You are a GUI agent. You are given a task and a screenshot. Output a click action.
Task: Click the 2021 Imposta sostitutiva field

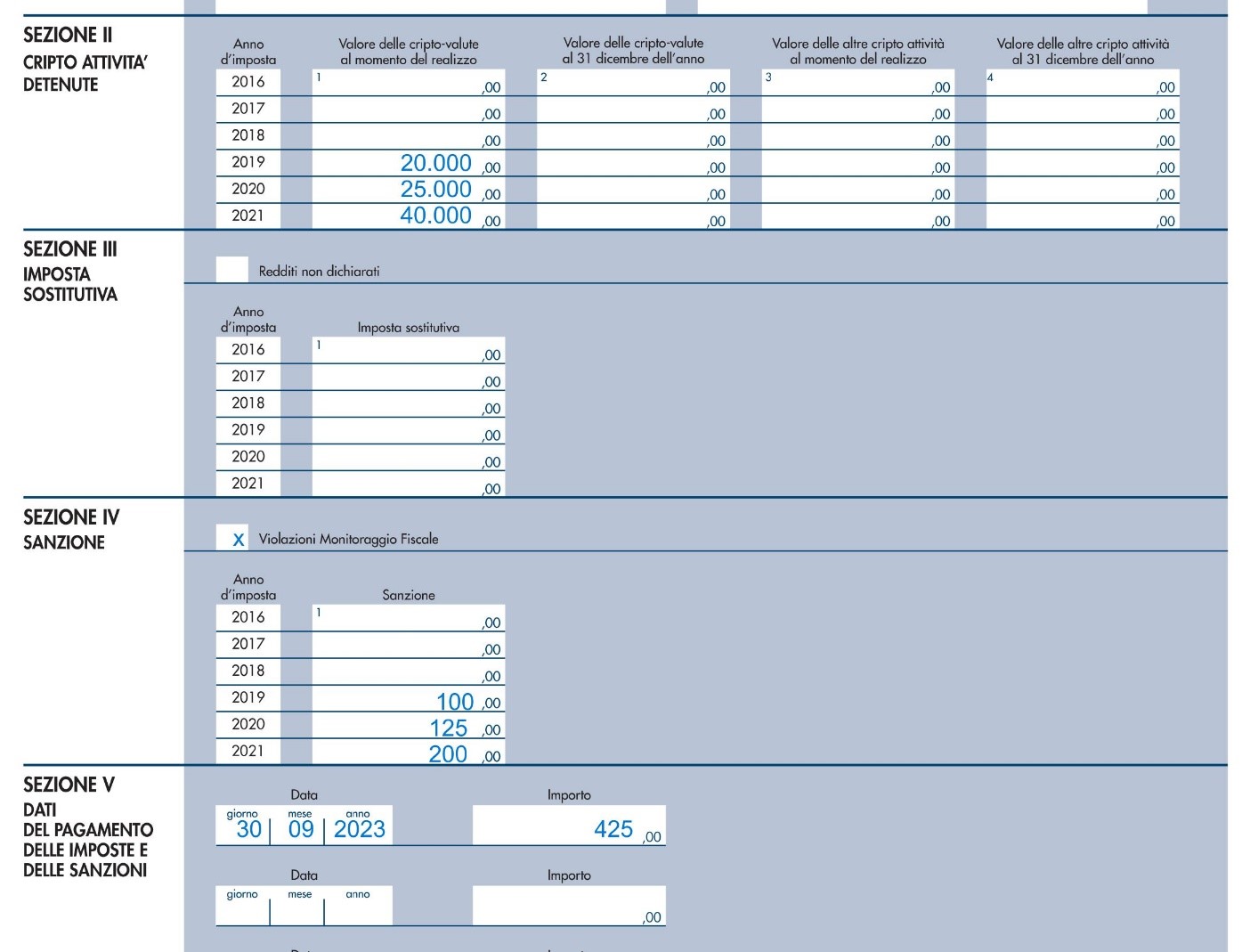click(409, 484)
